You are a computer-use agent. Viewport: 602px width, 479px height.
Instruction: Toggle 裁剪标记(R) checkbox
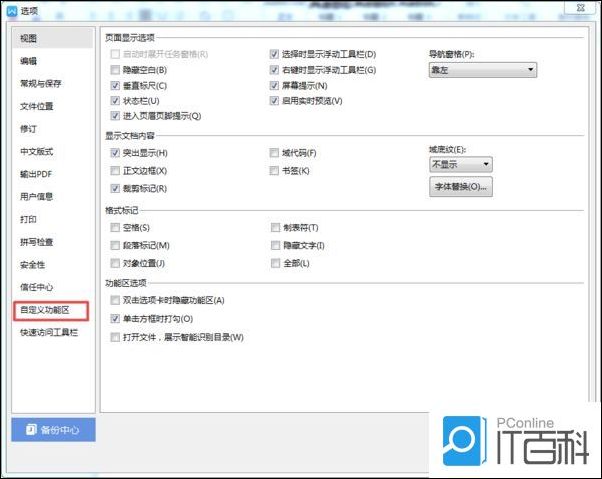[115, 188]
